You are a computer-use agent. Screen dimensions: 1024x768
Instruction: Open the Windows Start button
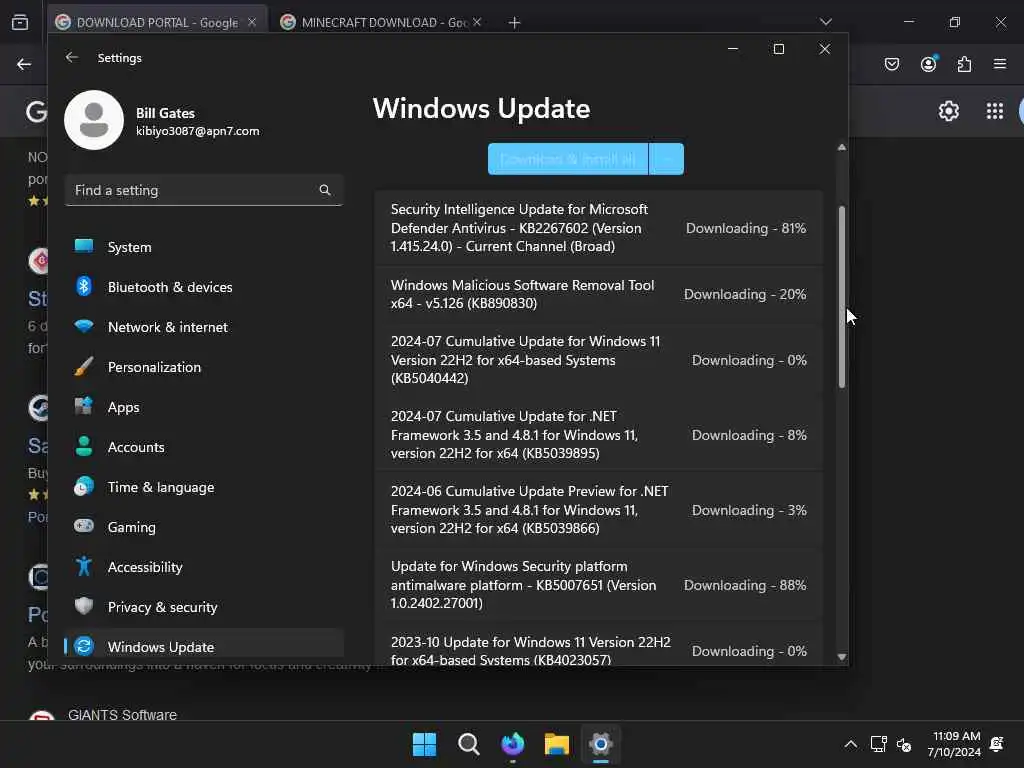point(424,744)
